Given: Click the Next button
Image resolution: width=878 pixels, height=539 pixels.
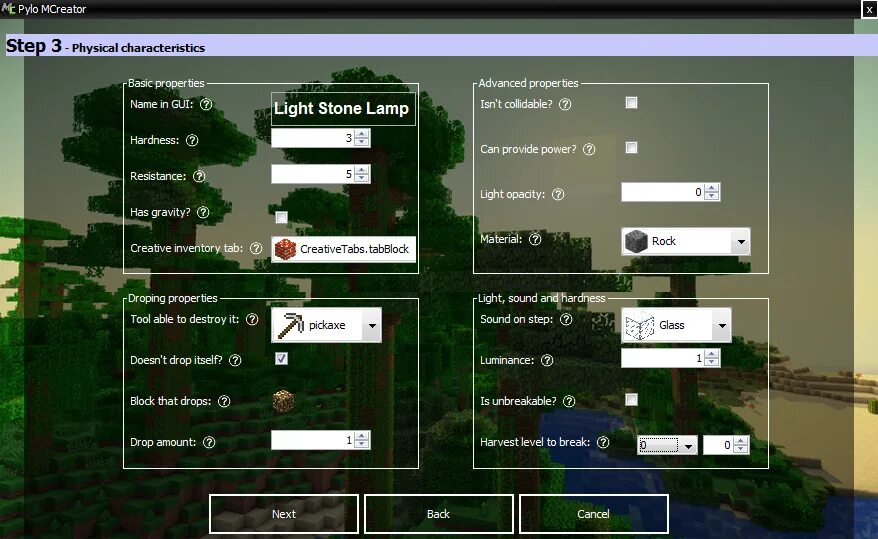Looking at the screenshot, I should click(x=284, y=514).
